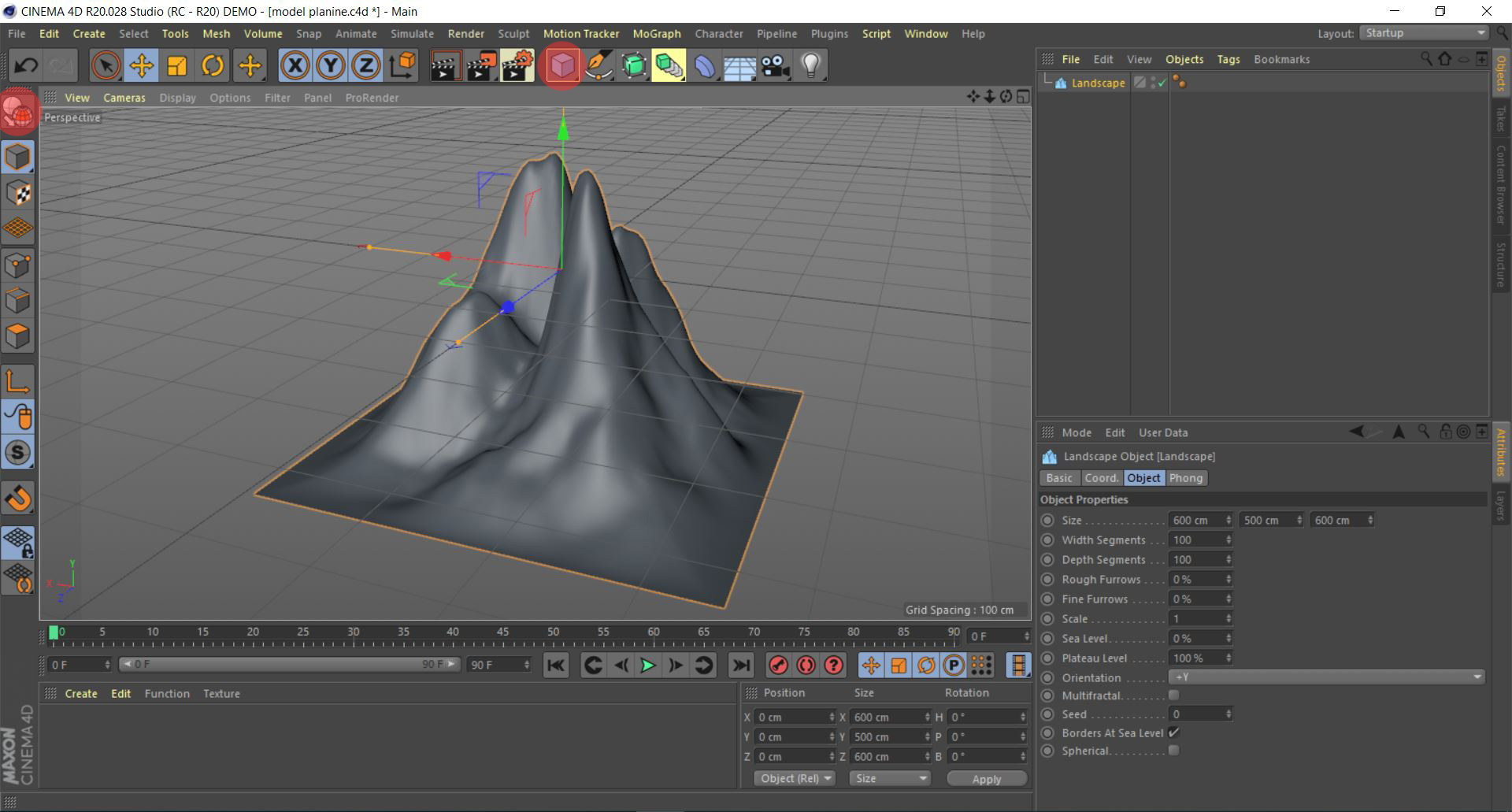Image resolution: width=1512 pixels, height=812 pixels.
Task: Click the Rough Furrows value field
Action: coord(1195,579)
